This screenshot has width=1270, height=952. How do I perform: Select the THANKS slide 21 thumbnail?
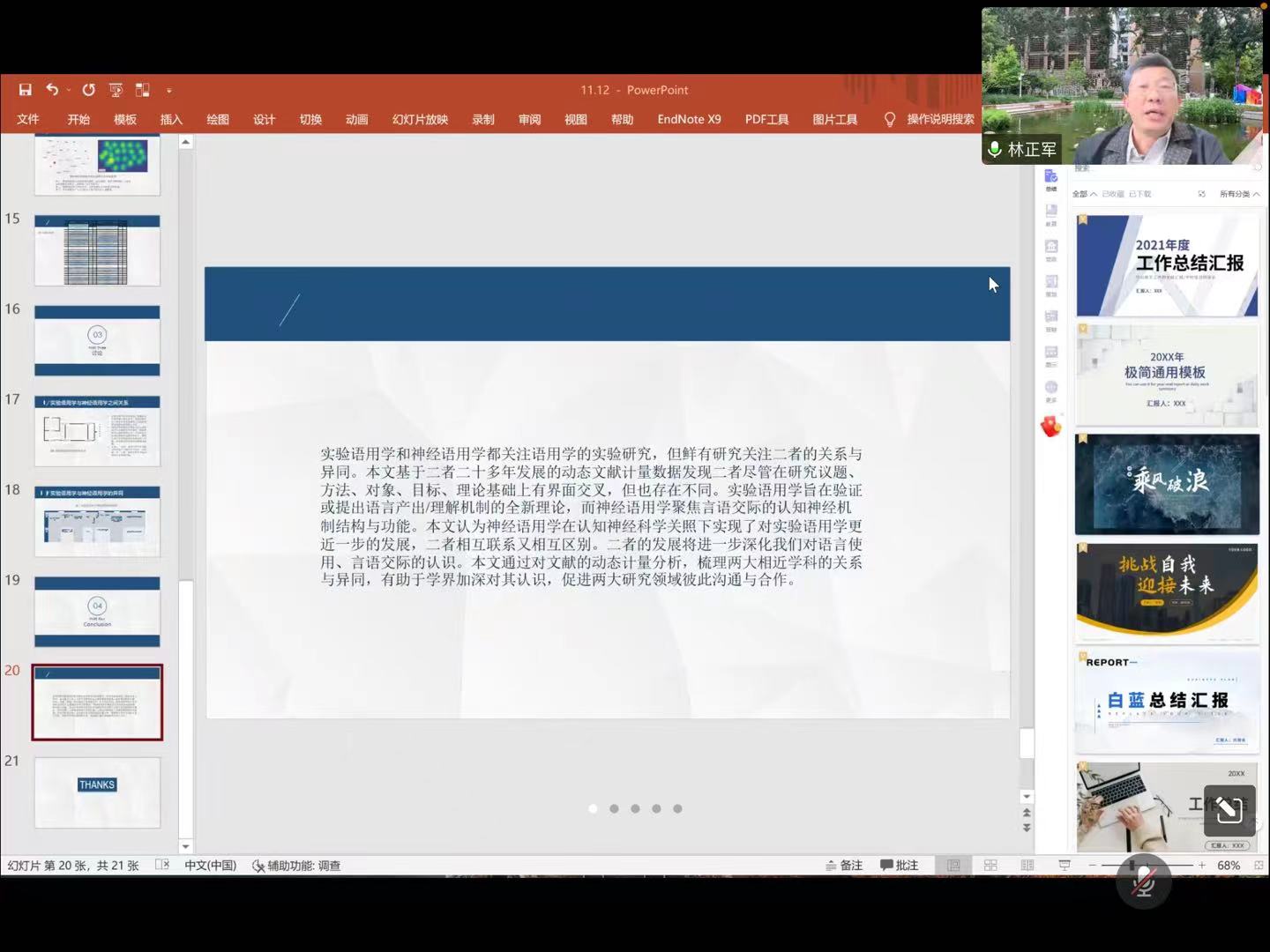click(97, 792)
